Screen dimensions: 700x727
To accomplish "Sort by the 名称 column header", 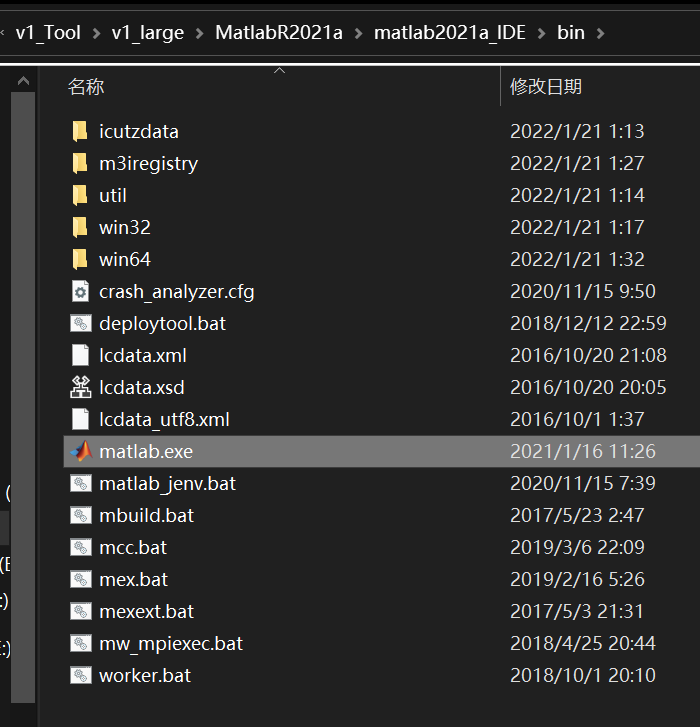I will (x=86, y=87).
